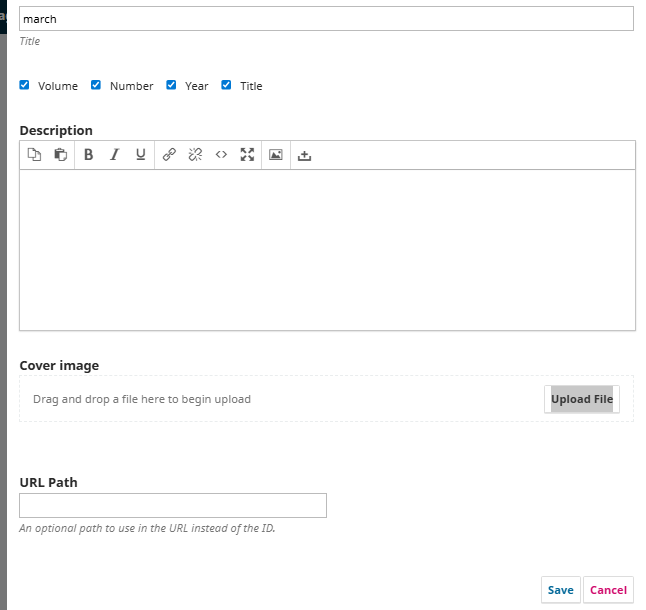The height and width of the screenshot is (610, 646).
Task: Toggle bold formatting in Description editor
Action: [x=88, y=155]
